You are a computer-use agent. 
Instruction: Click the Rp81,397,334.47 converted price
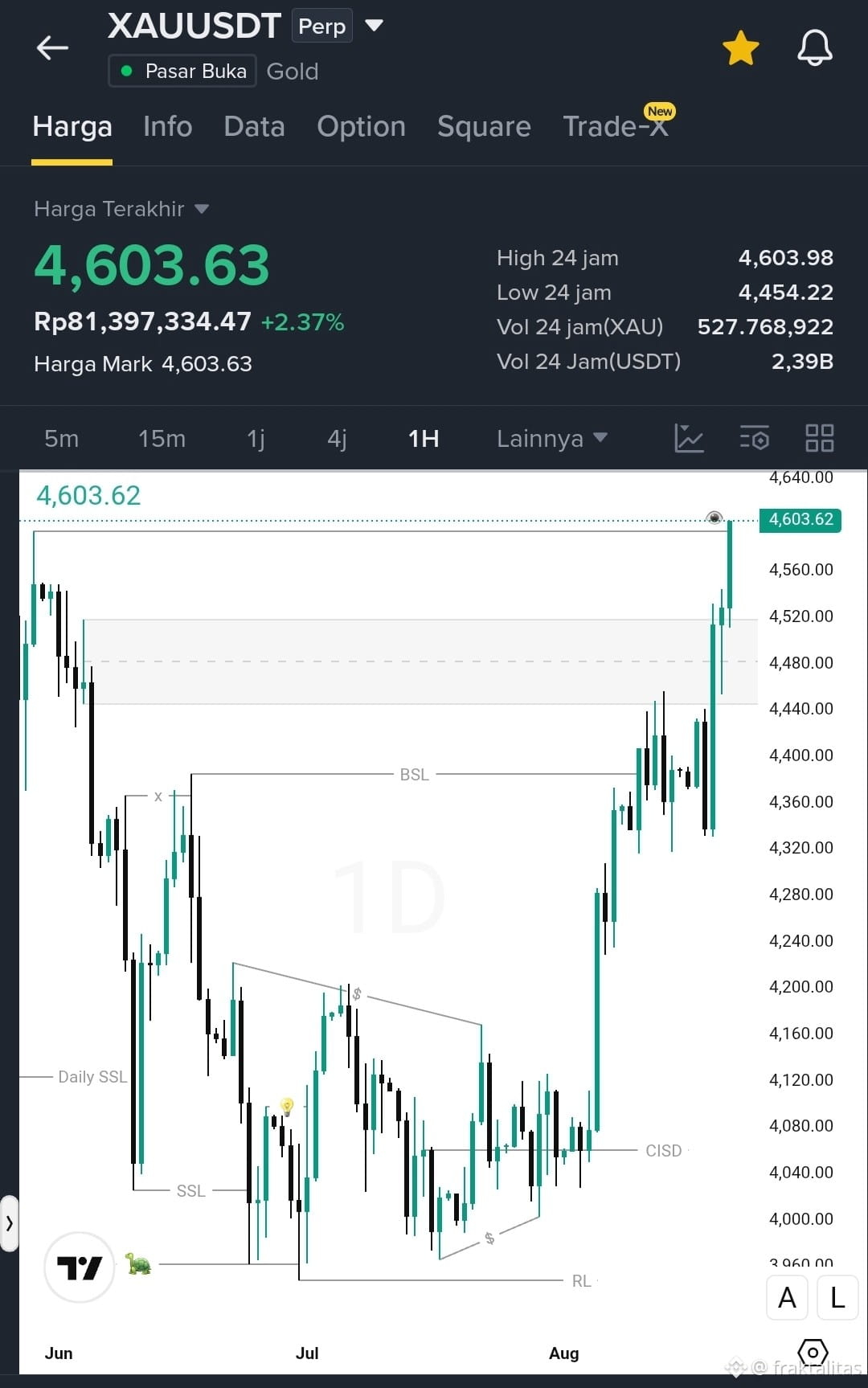pyautogui.click(x=142, y=321)
